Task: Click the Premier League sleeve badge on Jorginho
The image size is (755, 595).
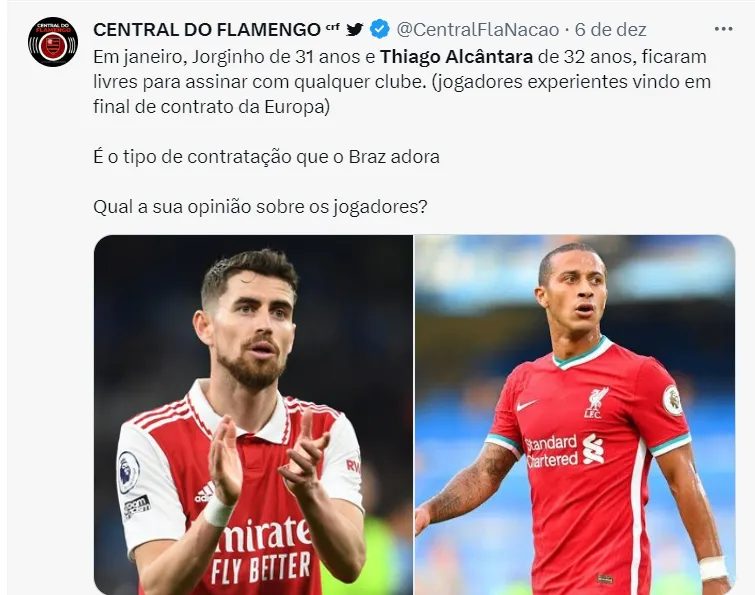Action: (129, 472)
